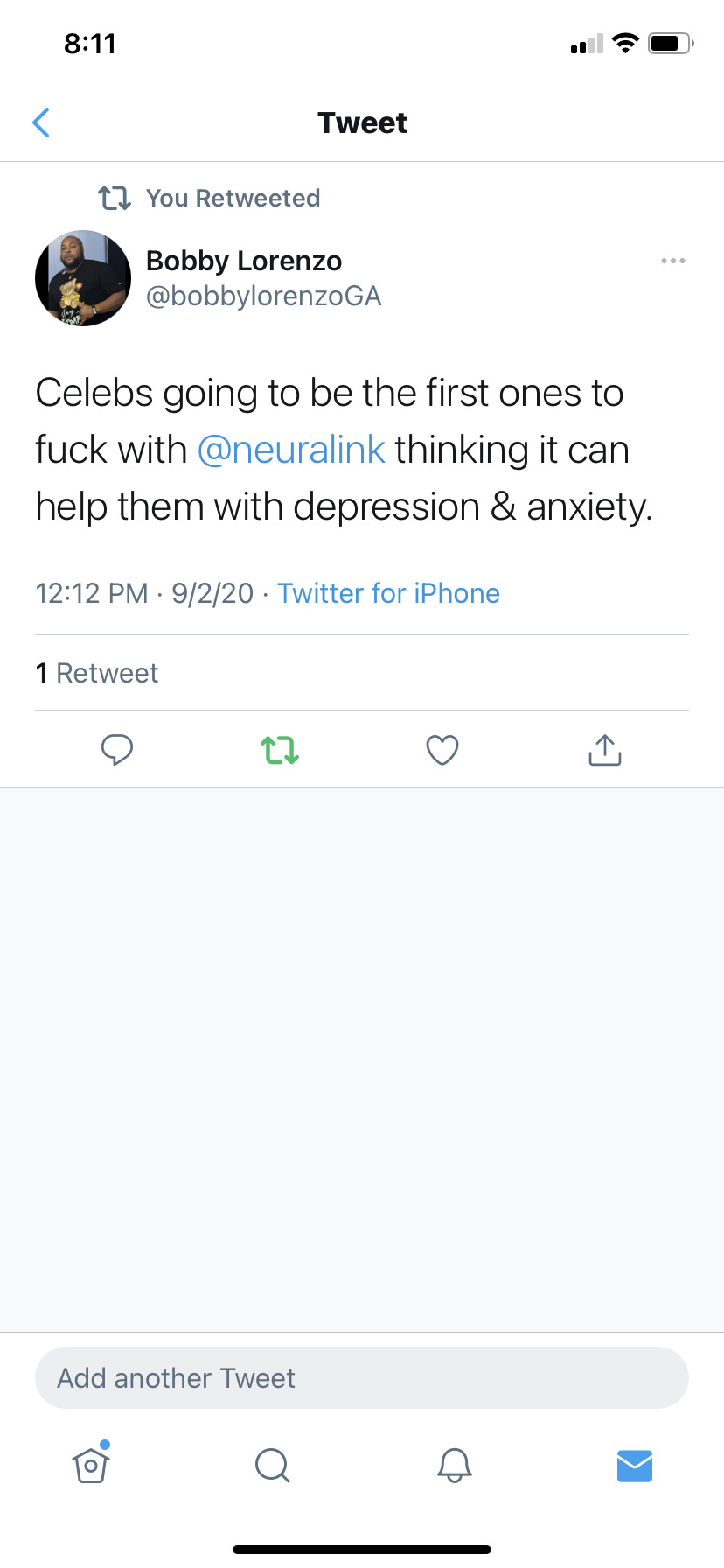The height and width of the screenshot is (1568, 724).
Task: Tap the back arrow icon
Action: (41, 122)
